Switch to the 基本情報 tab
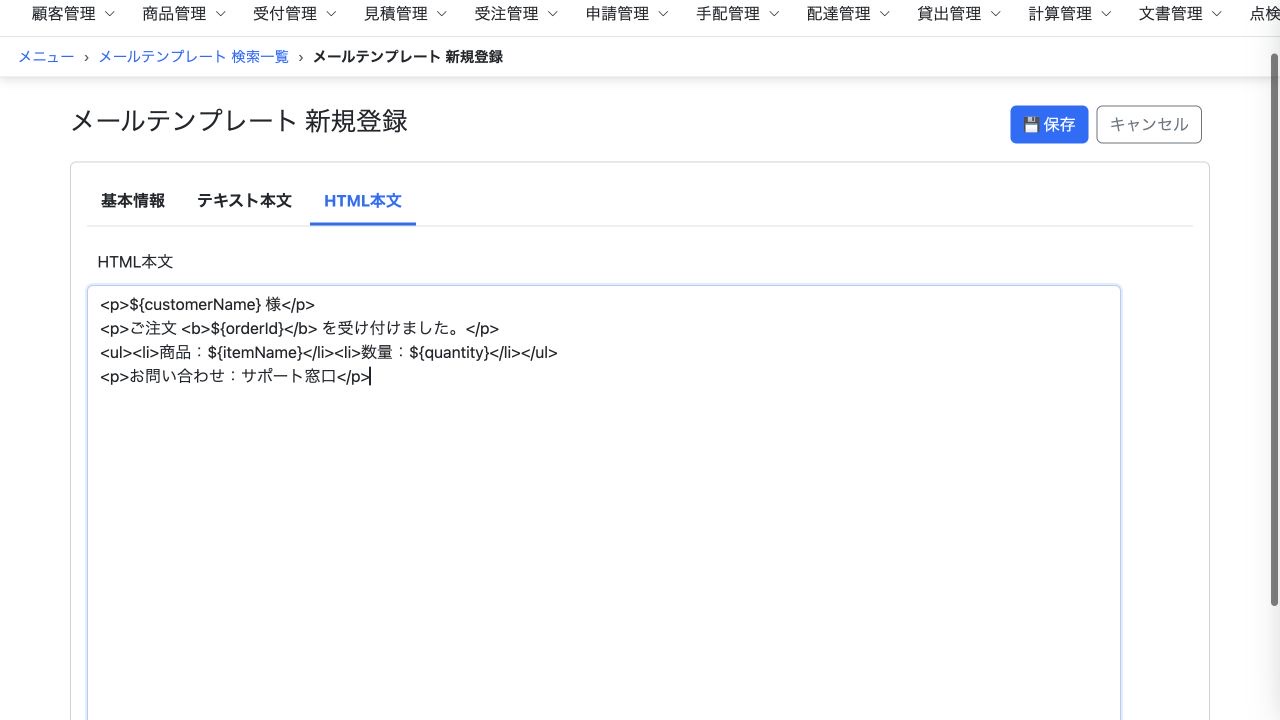The height and width of the screenshot is (720, 1280). point(133,201)
